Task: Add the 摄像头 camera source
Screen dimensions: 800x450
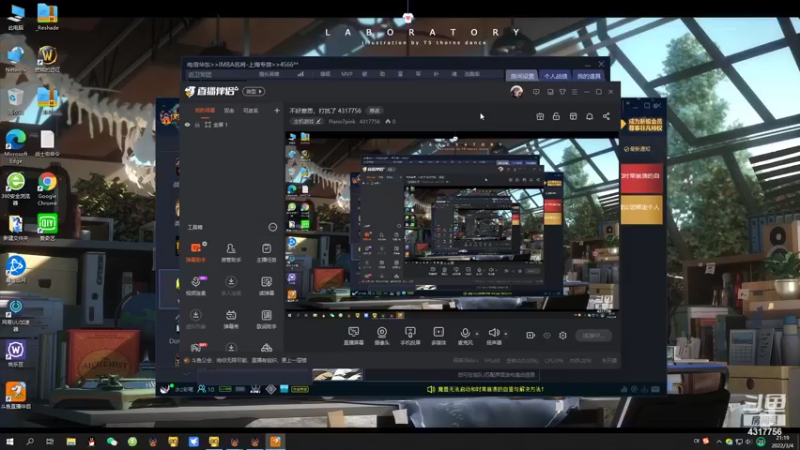Action: (382, 336)
